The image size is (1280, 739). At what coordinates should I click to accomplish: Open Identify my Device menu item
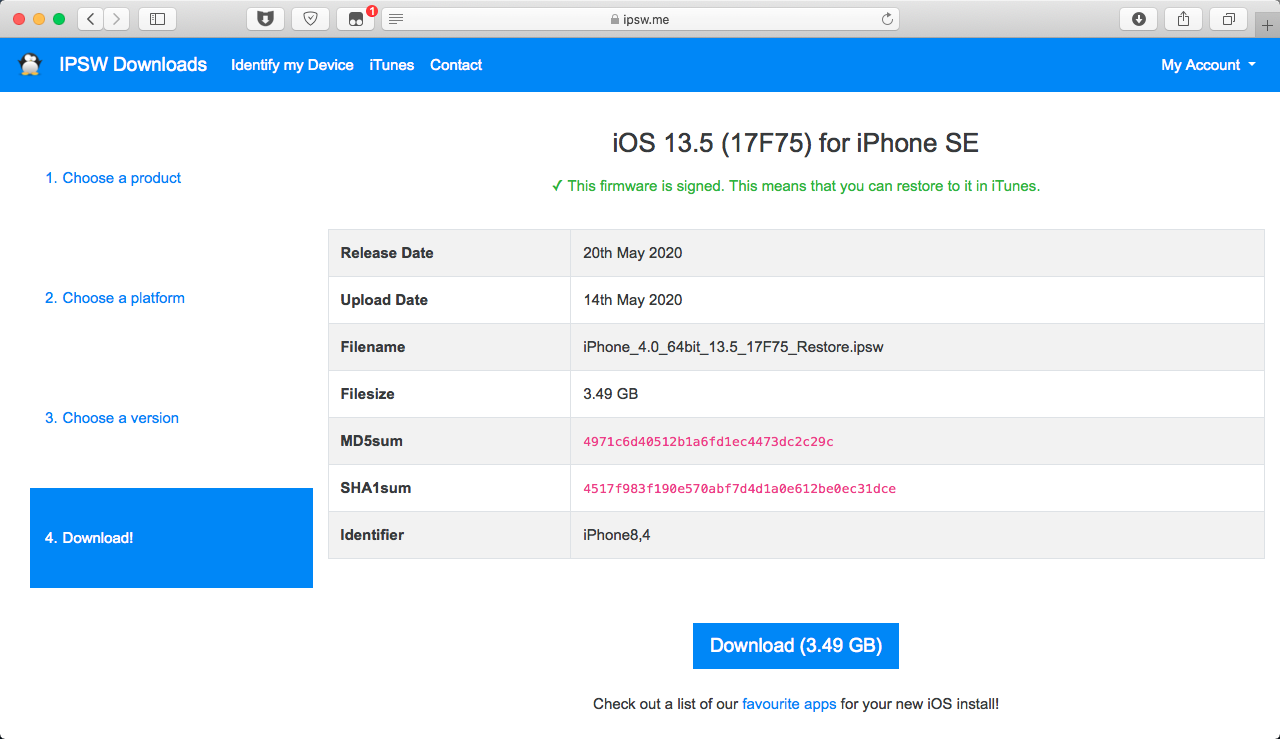coord(292,65)
